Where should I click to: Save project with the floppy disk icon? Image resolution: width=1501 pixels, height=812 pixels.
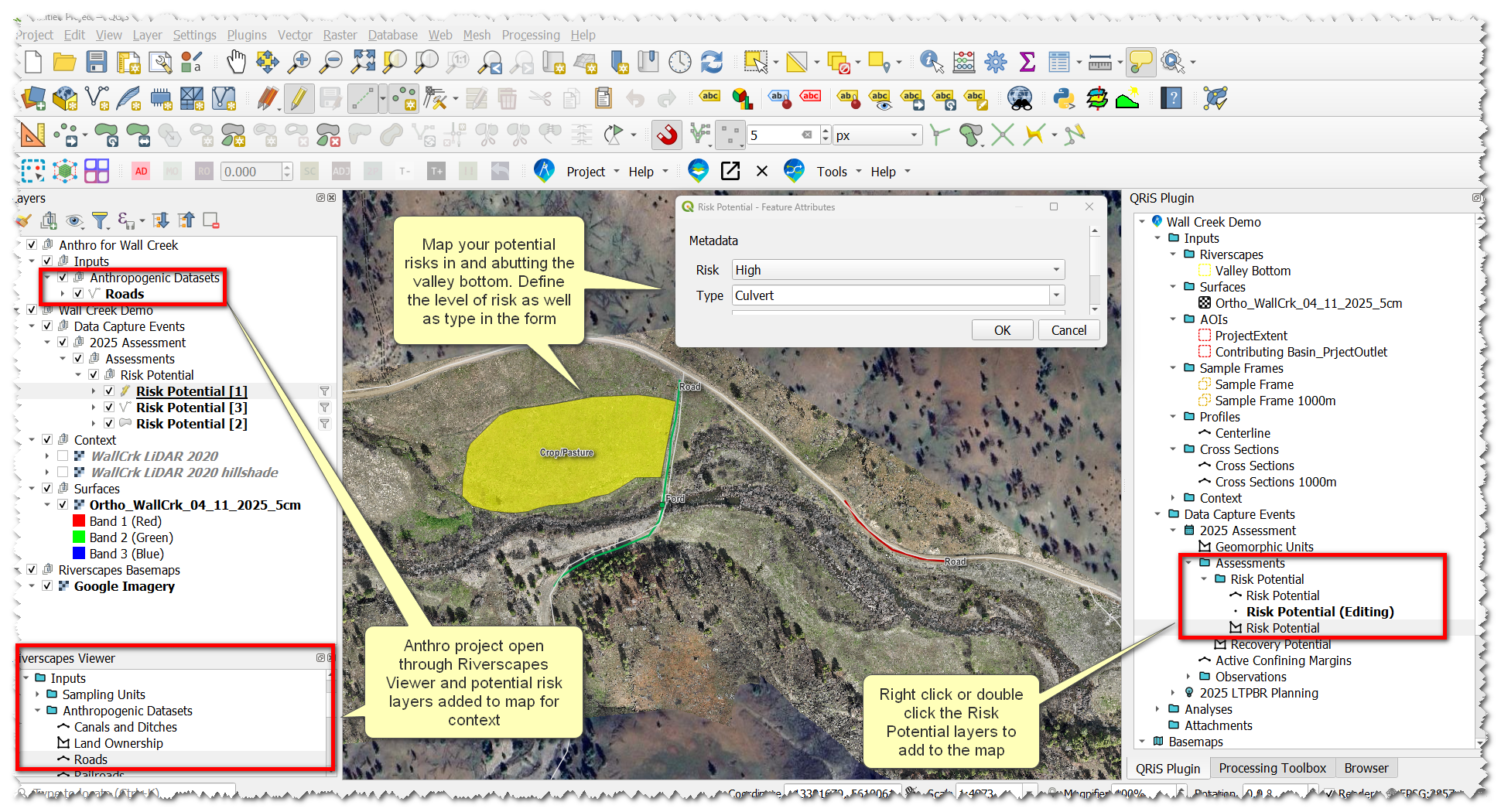[x=97, y=62]
